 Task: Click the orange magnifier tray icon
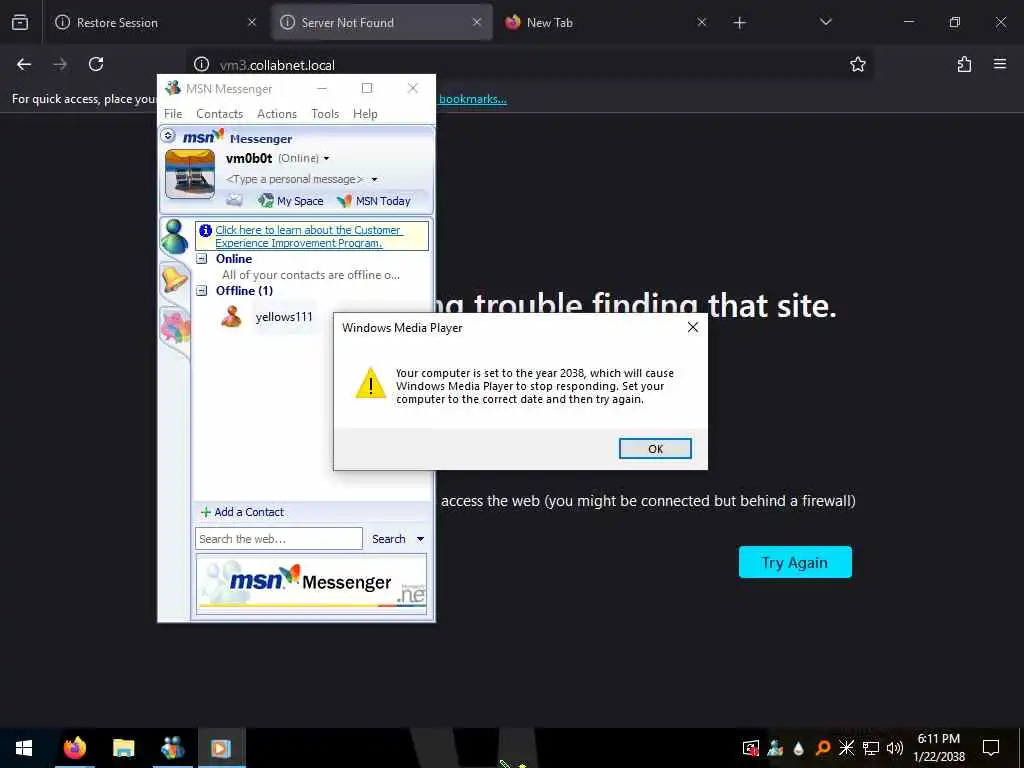[822, 748]
